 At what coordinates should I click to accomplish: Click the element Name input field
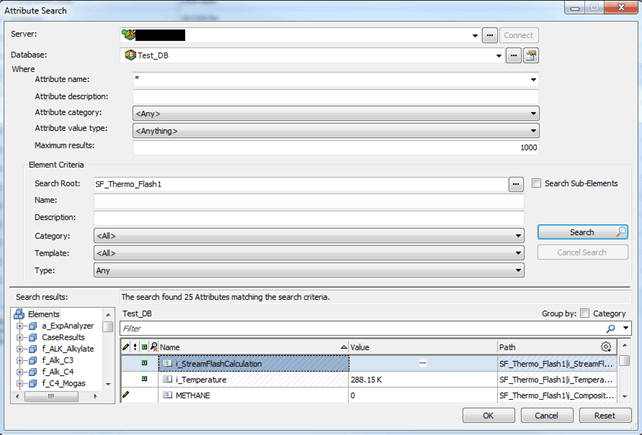click(x=309, y=201)
